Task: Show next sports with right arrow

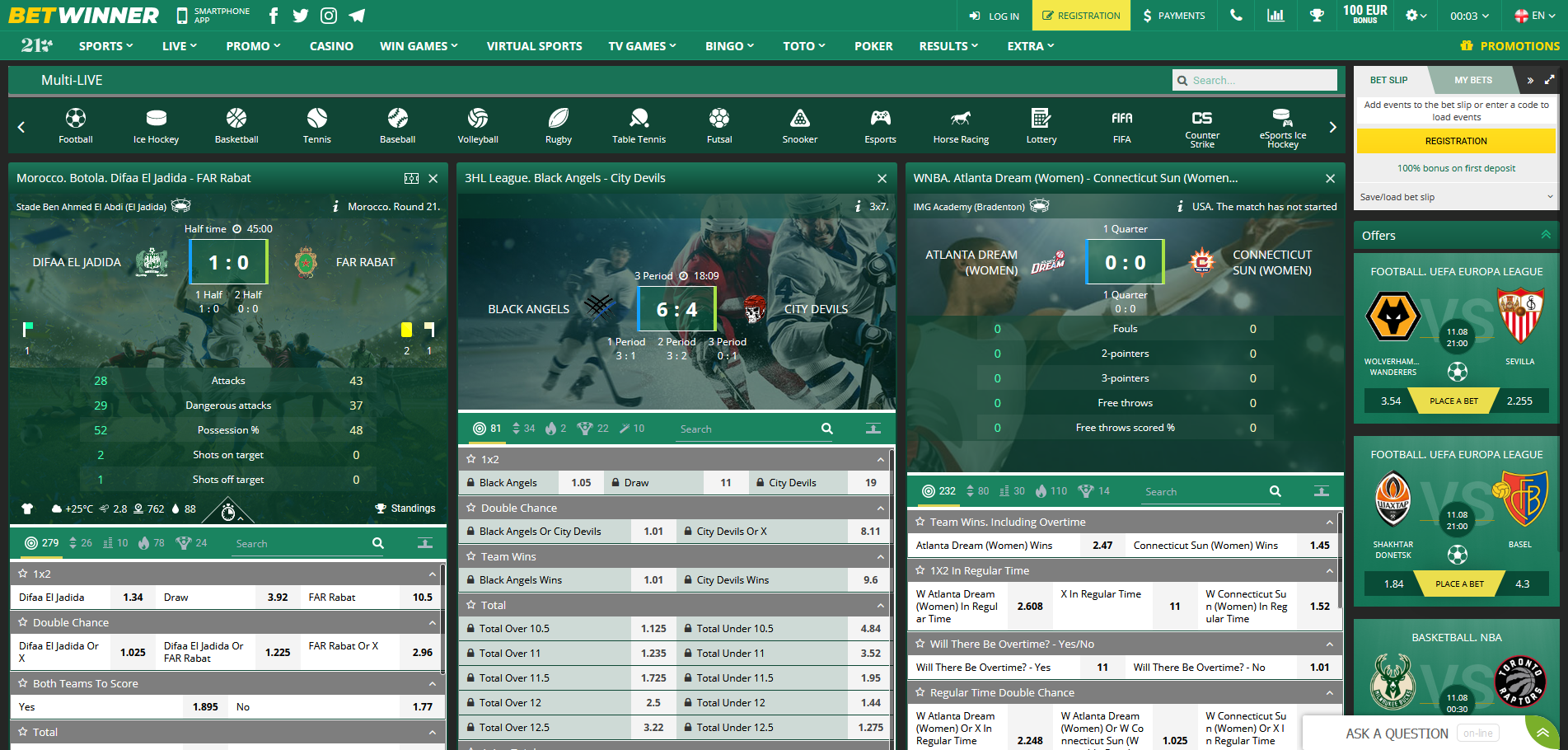Action: [x=1332, y=127]
